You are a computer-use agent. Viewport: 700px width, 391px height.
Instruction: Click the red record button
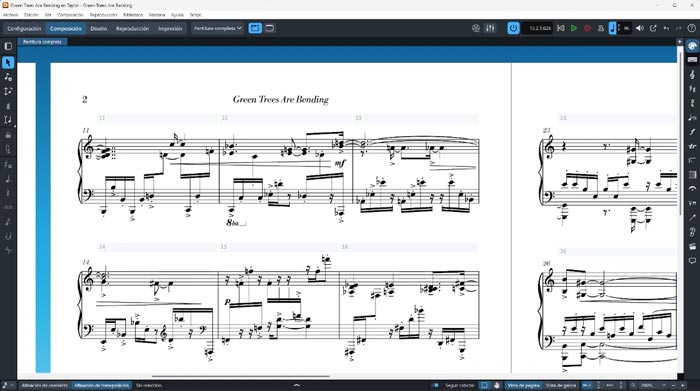pyautogui.click(x=588, y=28)
